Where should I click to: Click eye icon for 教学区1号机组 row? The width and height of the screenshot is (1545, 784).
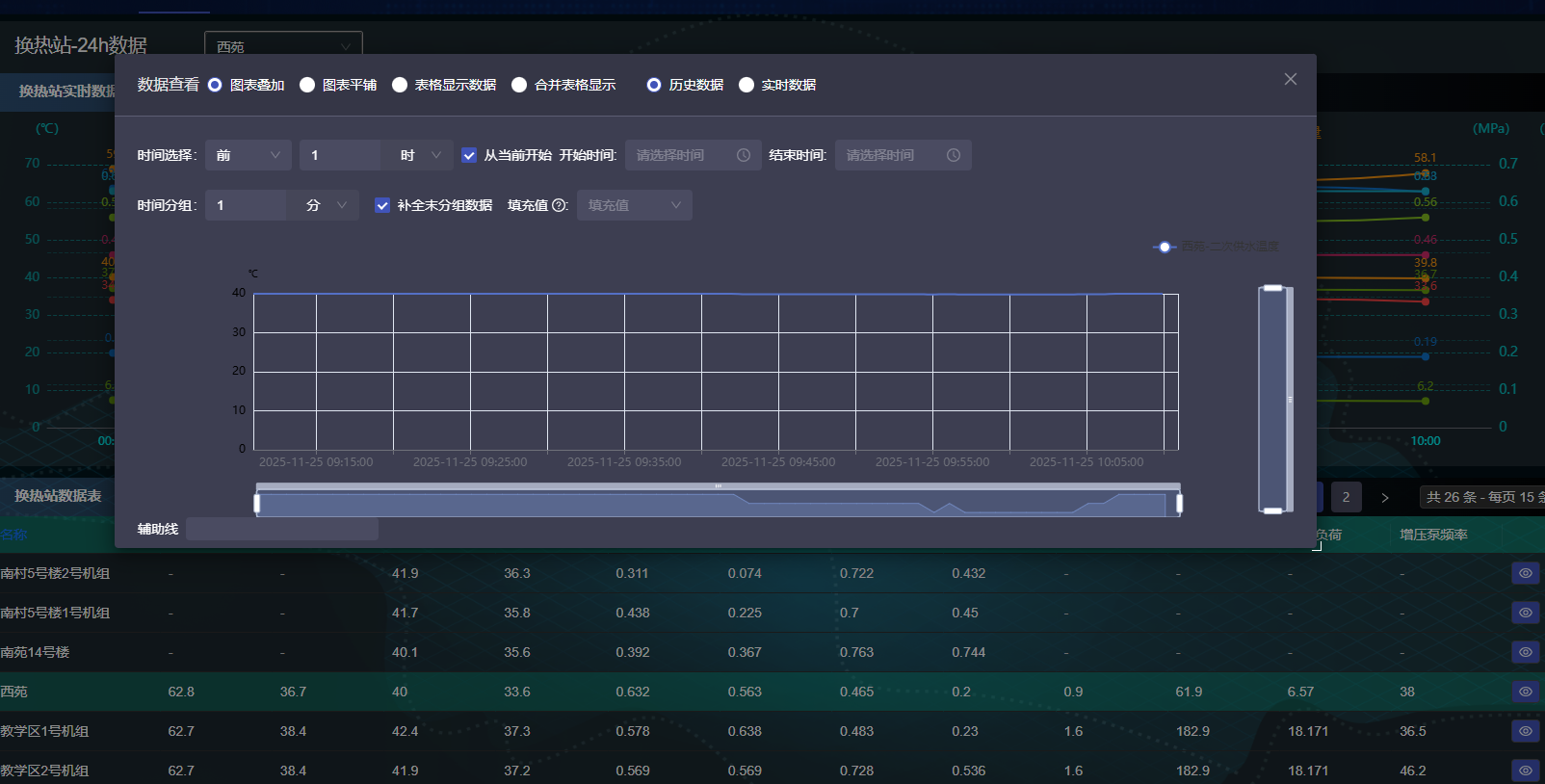point(1525,731)
